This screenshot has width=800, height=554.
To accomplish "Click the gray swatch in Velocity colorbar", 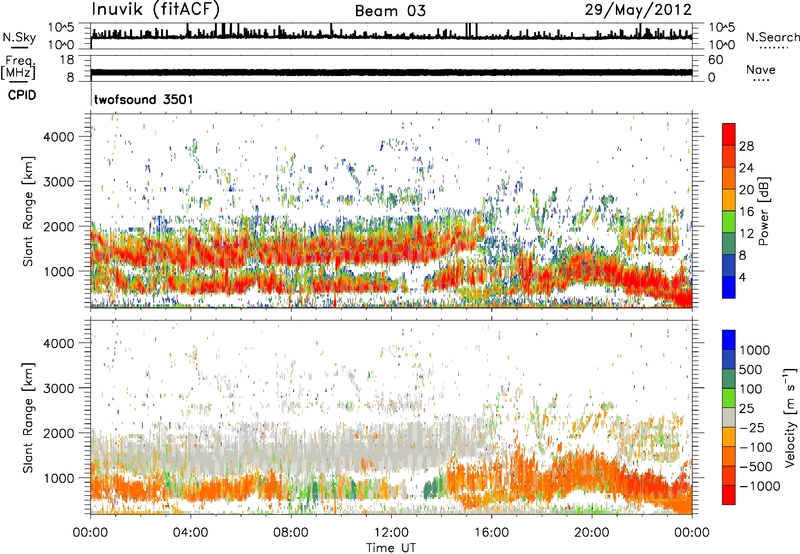I will [x=729, y=418].
